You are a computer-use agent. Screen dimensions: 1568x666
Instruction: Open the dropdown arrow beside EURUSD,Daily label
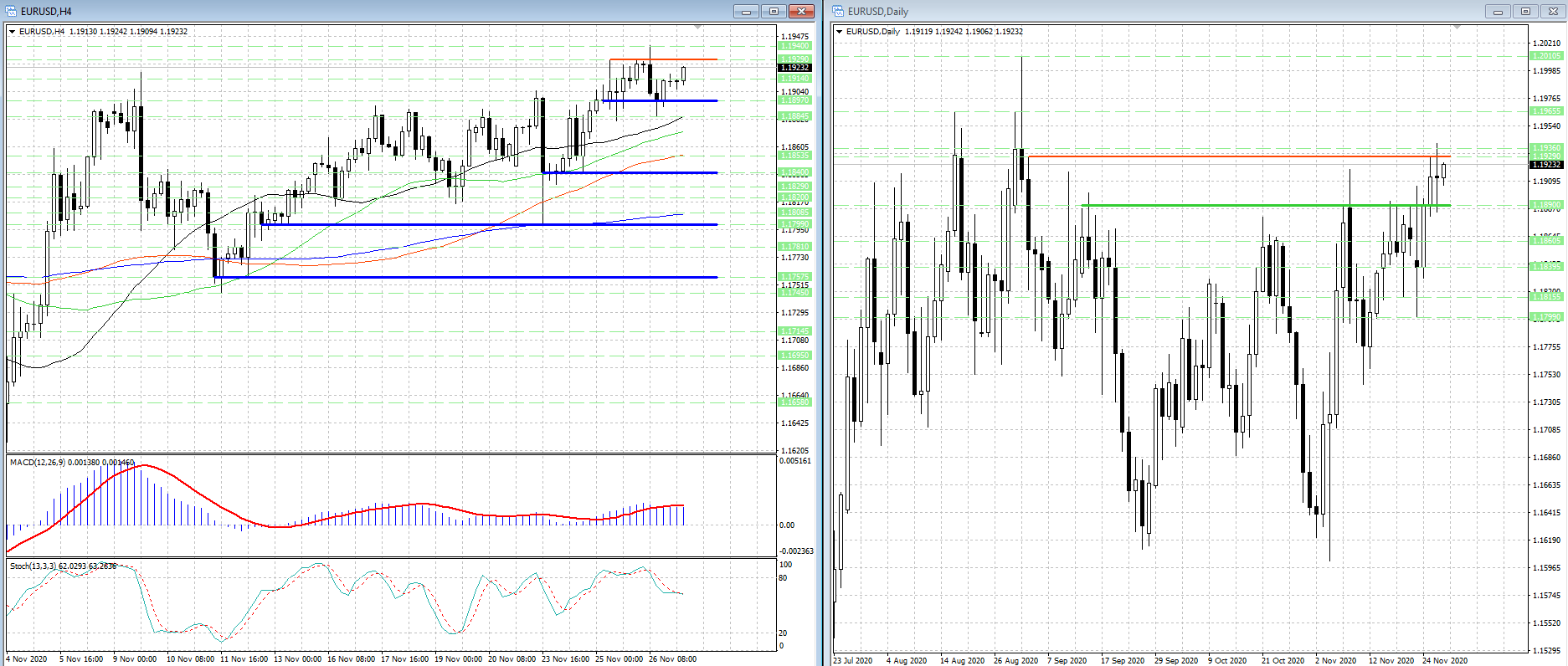840,32
